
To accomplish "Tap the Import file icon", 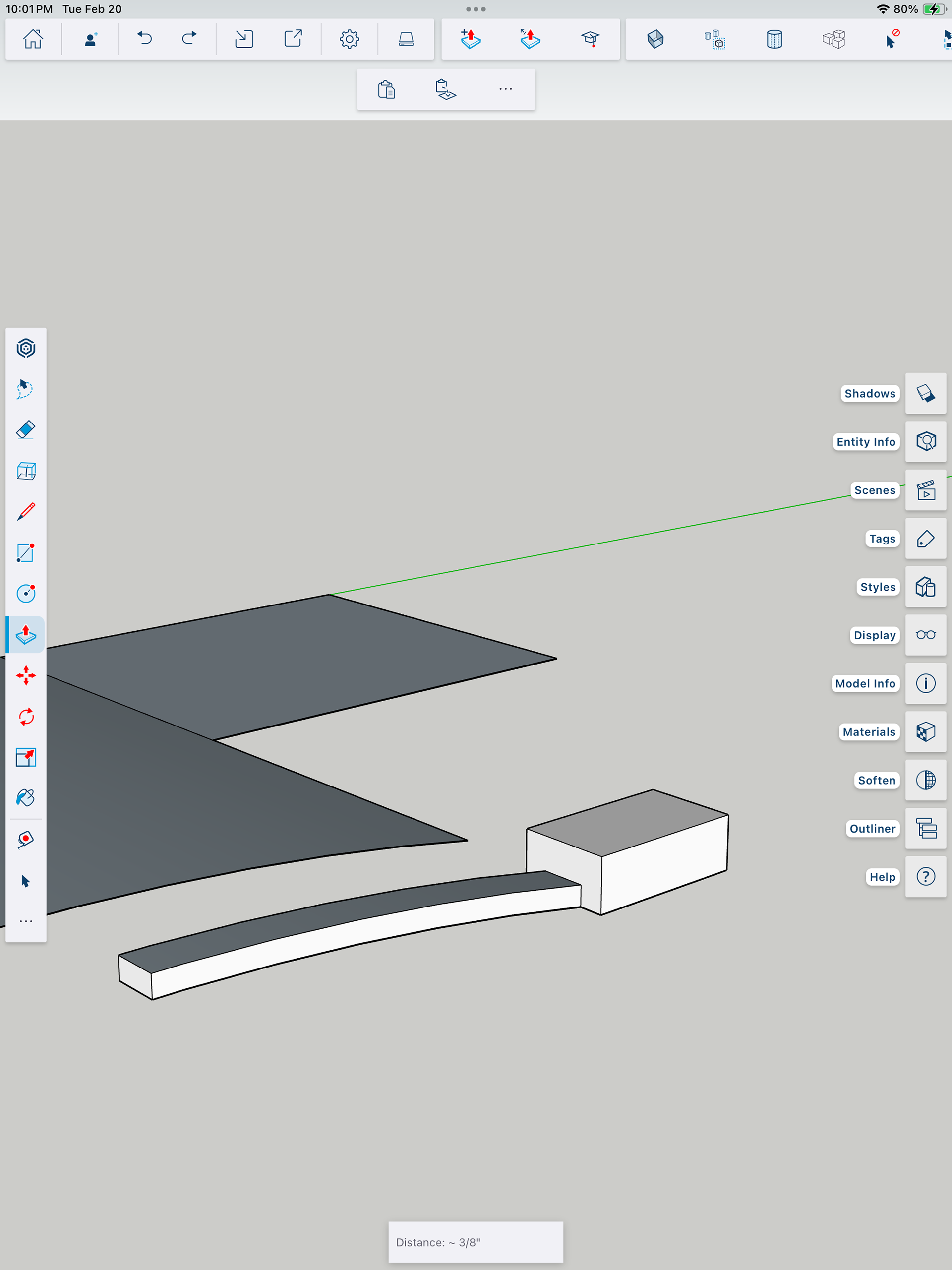I will [x=244, y=39].
